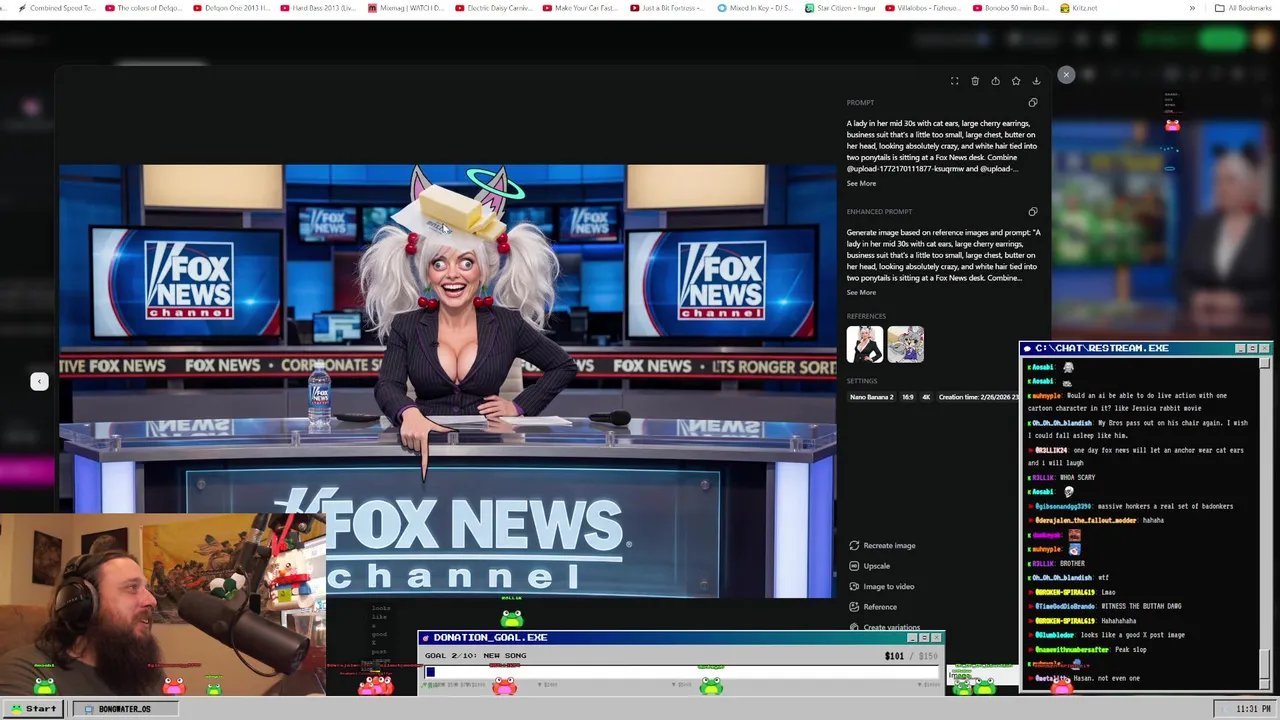Screen dimensions: 1280x720
Task: Click the Reference image icon
Action: click(x=854, y=607)
